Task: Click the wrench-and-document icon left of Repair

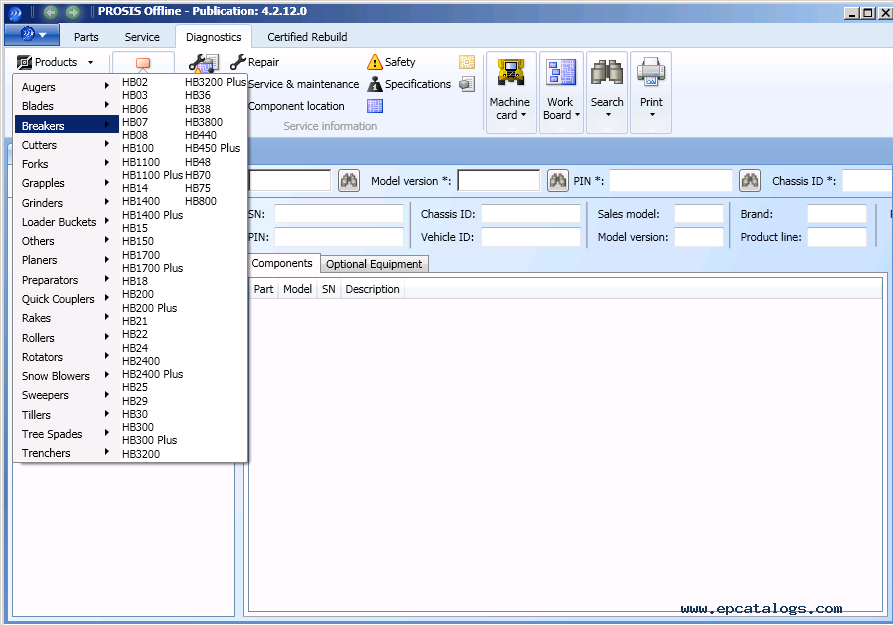Action: pyautogui.click(x=204, y=63)
